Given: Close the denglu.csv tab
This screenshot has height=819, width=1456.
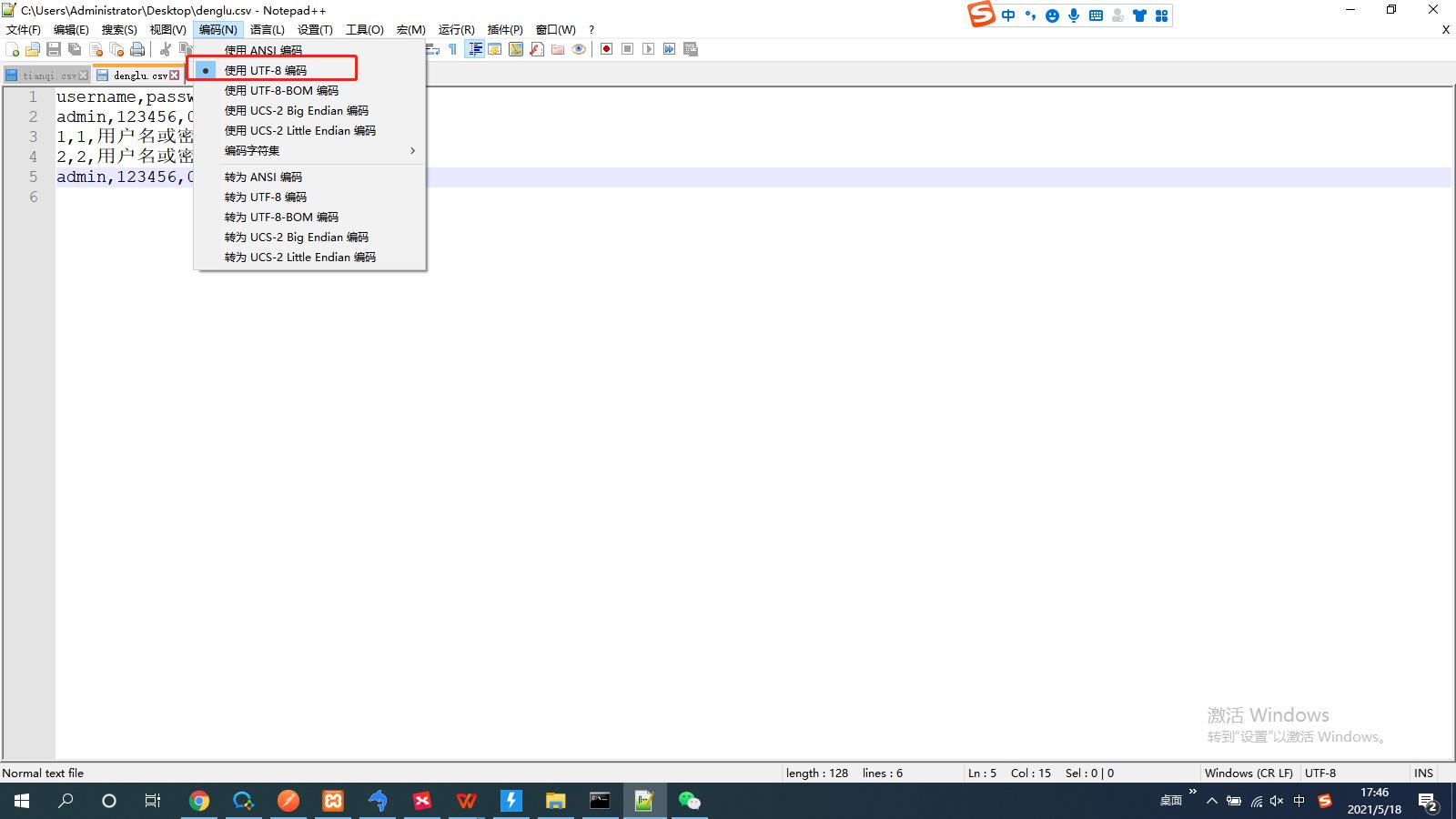Looking at the screenshot, I should click(x=175, y=76).
